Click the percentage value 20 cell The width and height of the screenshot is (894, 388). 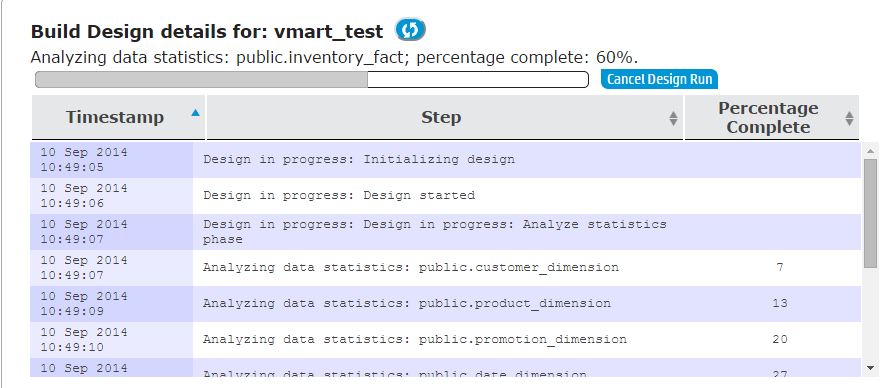pyautogui.click(x=779, y=340)
